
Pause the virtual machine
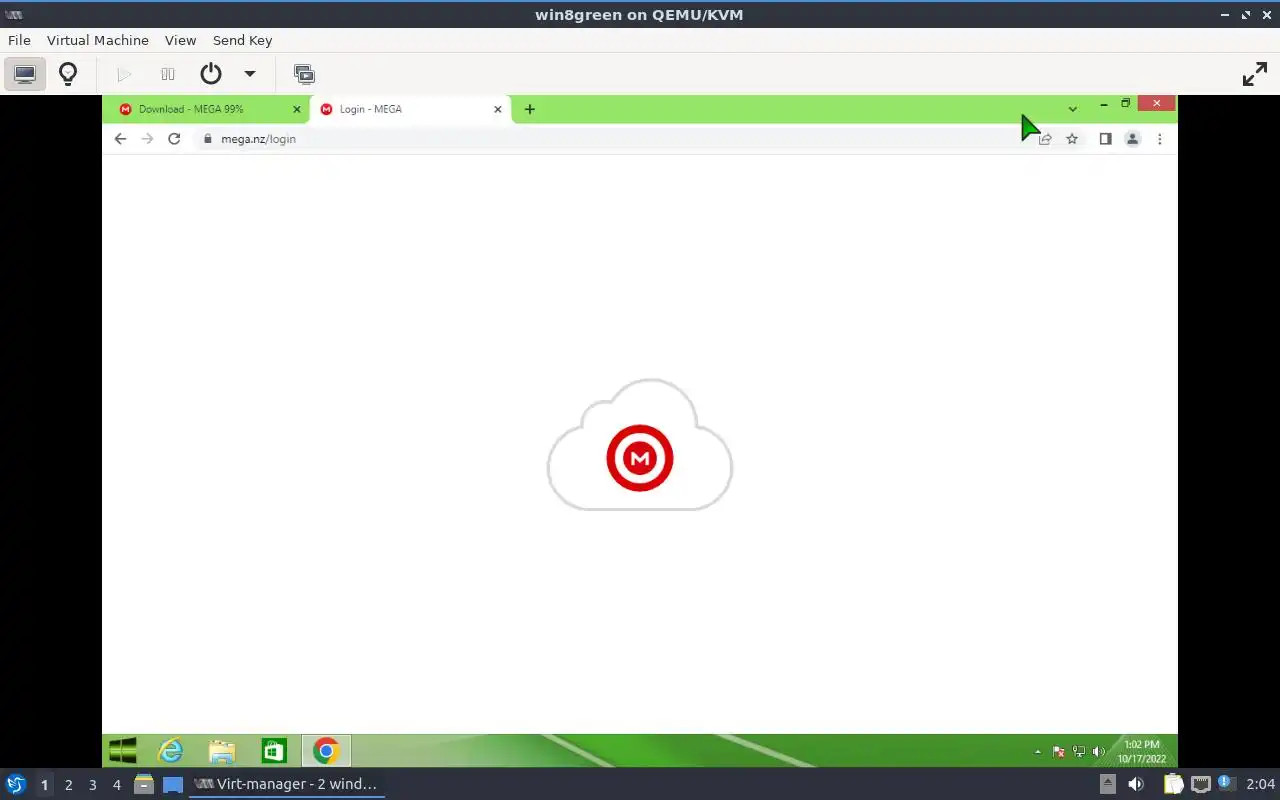[x=168, y=74]
